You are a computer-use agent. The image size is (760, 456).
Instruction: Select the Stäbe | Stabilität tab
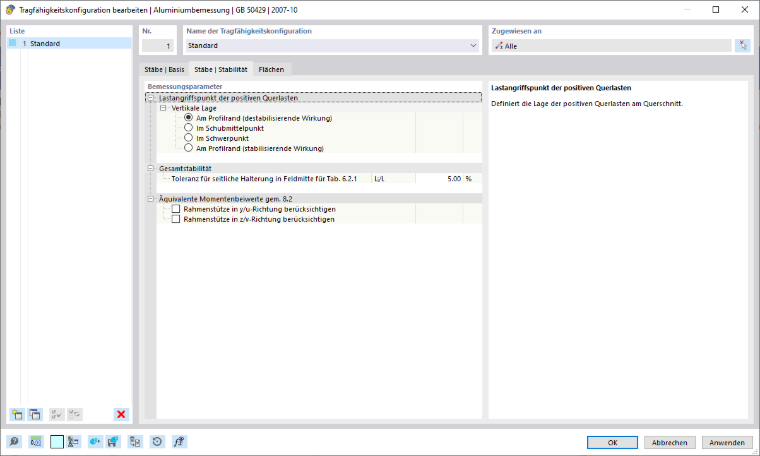(x=221, y=69)
